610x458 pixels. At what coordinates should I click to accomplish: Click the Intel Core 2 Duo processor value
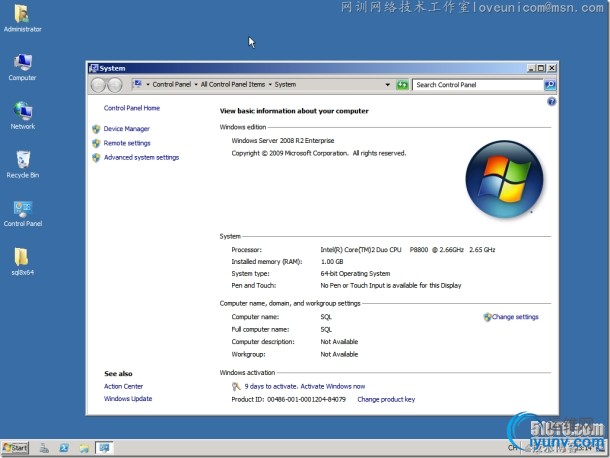pyautogui.click(x=408, y=250)
